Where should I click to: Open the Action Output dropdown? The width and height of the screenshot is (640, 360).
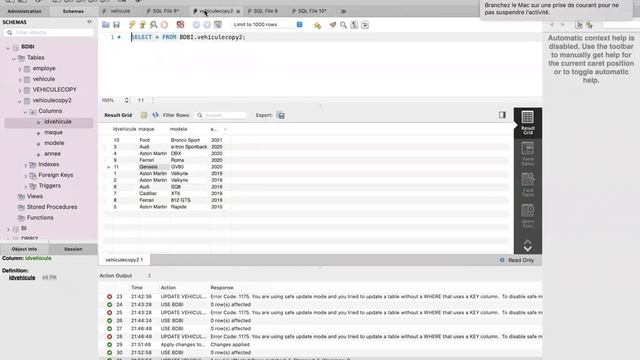click(125, 276)
